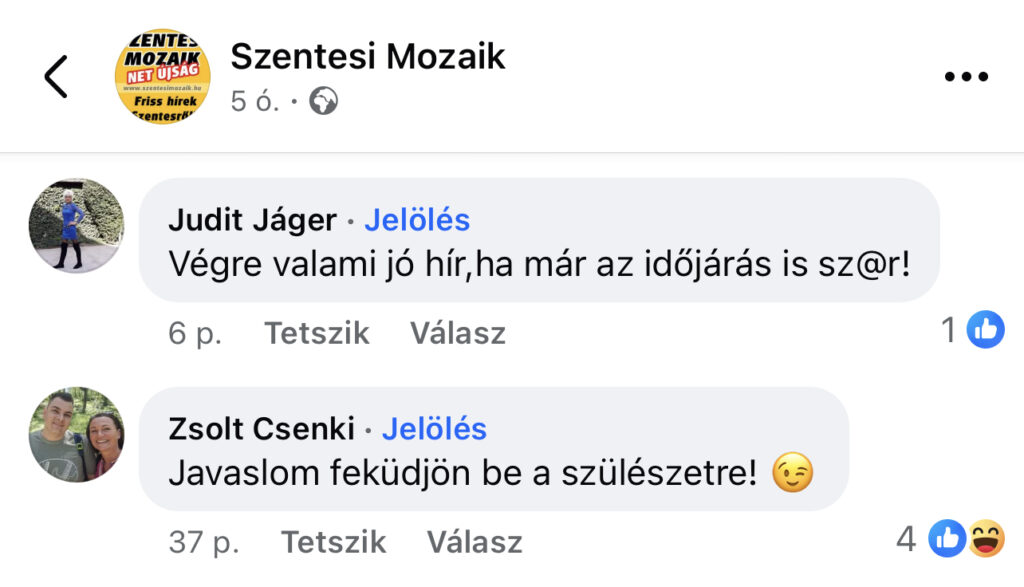Open Zsolt Csenki's profile name
Screen dimensions: 1024x587
coord(261,429)
